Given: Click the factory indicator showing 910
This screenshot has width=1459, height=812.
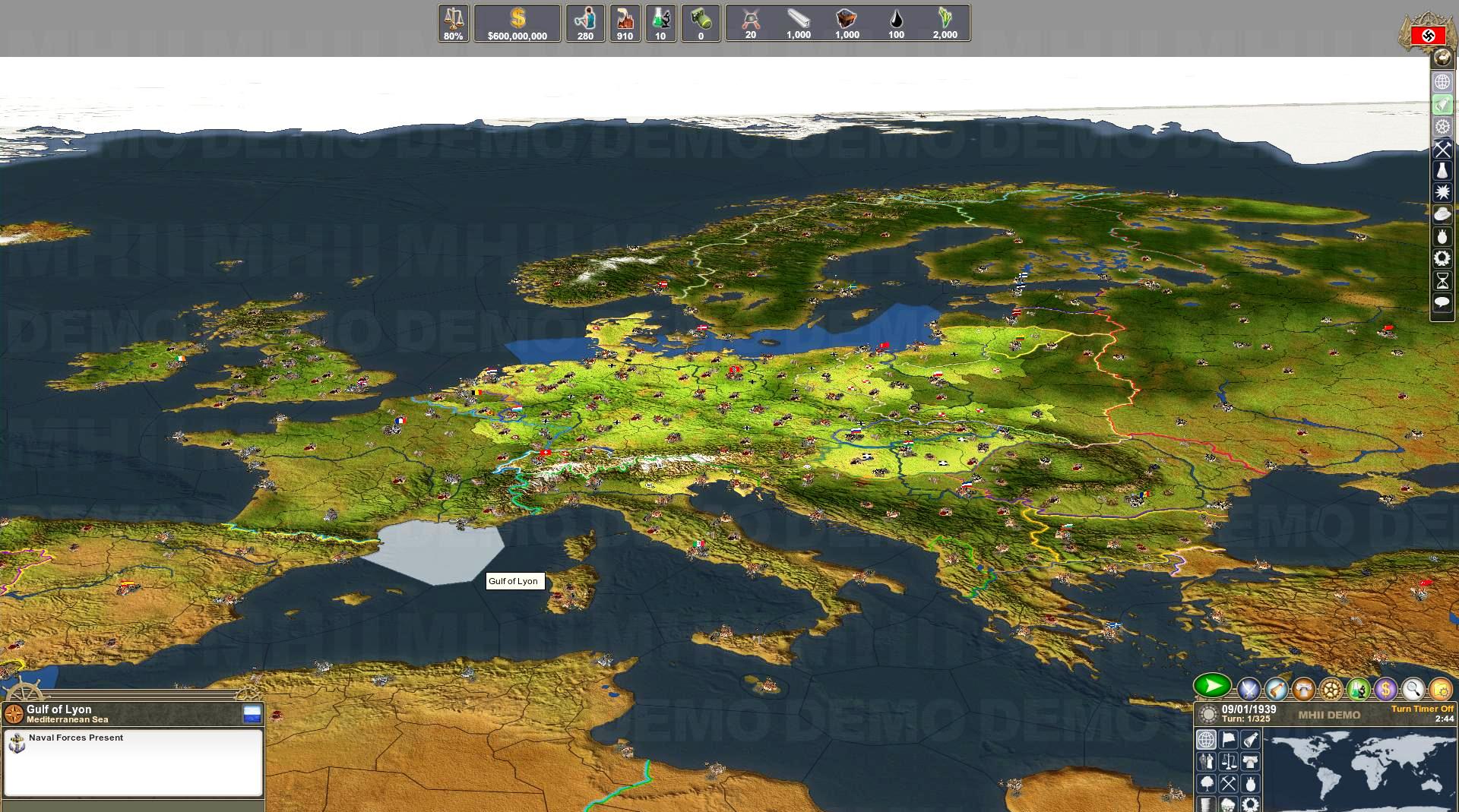Looking at the screenshot, I should tap(625, 24).
